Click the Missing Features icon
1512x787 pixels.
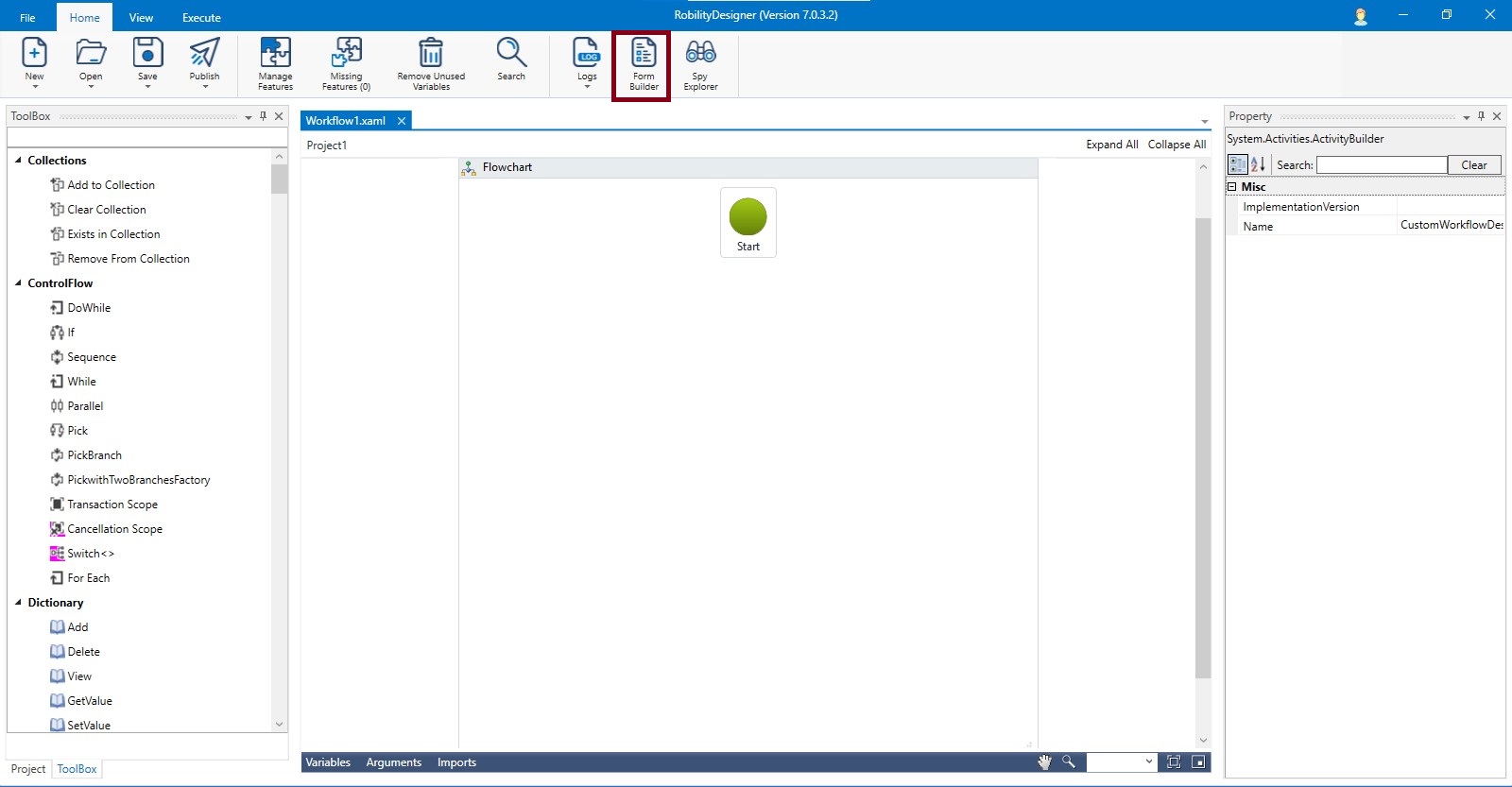(x=346, y=64)
